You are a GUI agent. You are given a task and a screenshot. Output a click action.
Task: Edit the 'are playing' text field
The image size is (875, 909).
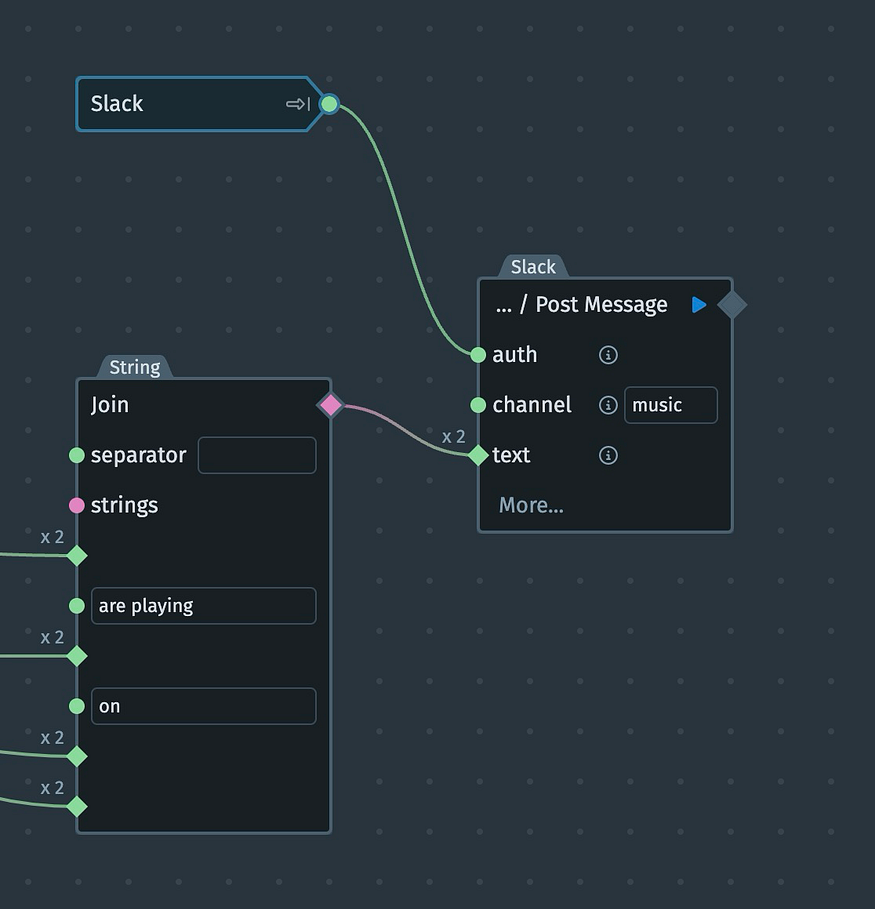pos(204,606)
